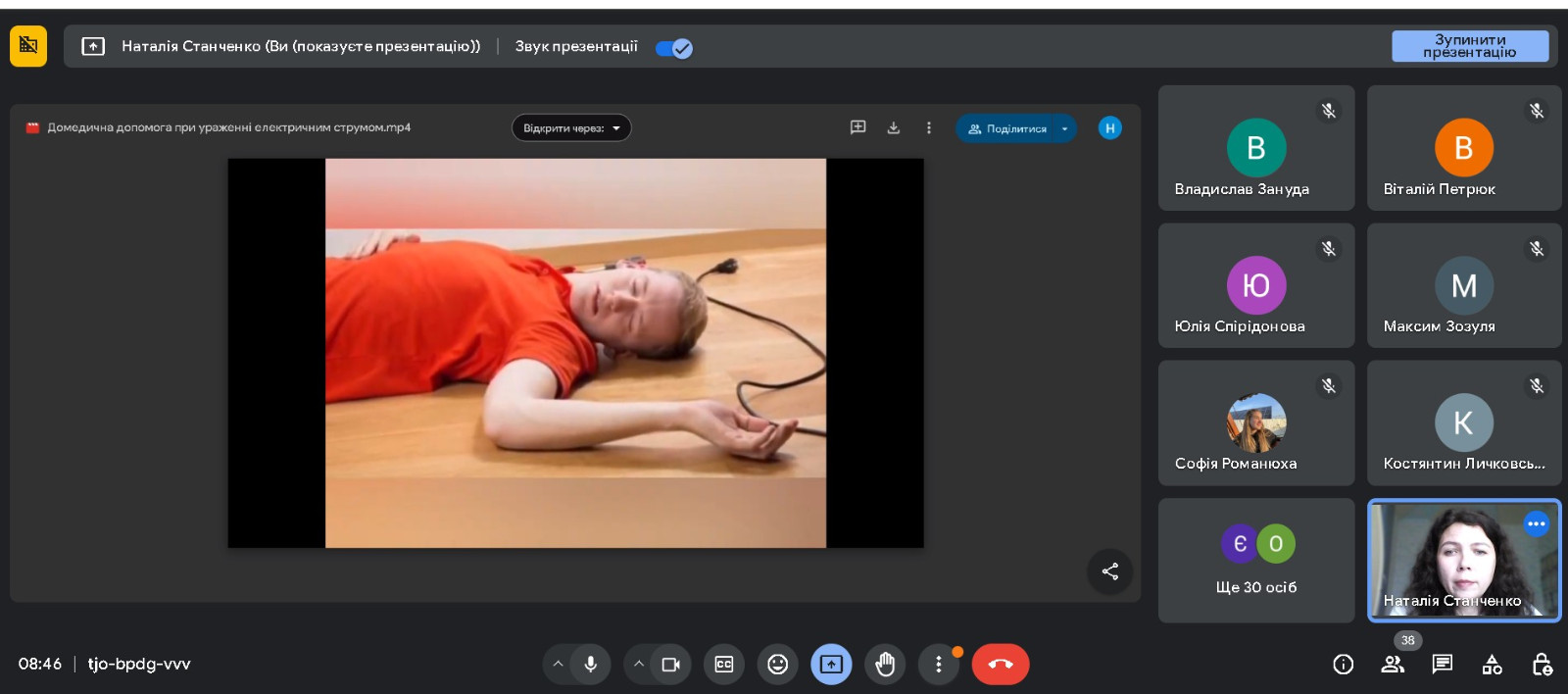Click the 'Поділитися' share button
Image resolution: width=1568 pixels, height=694 pixels.
coord(1007,128)
